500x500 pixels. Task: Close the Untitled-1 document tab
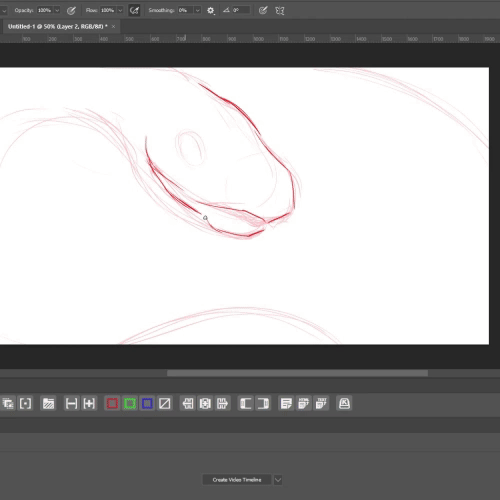(x=113, y=26)
